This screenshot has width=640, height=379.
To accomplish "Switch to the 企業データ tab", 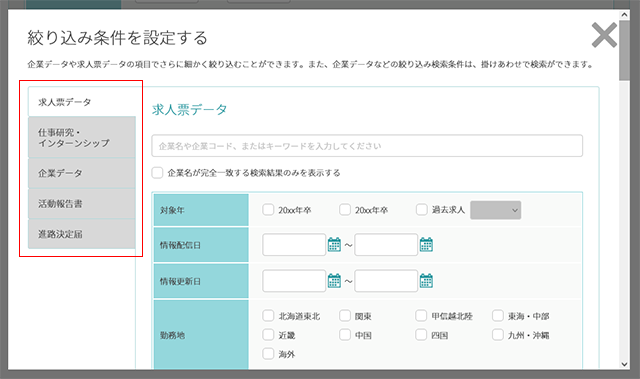I will point(82,173).
